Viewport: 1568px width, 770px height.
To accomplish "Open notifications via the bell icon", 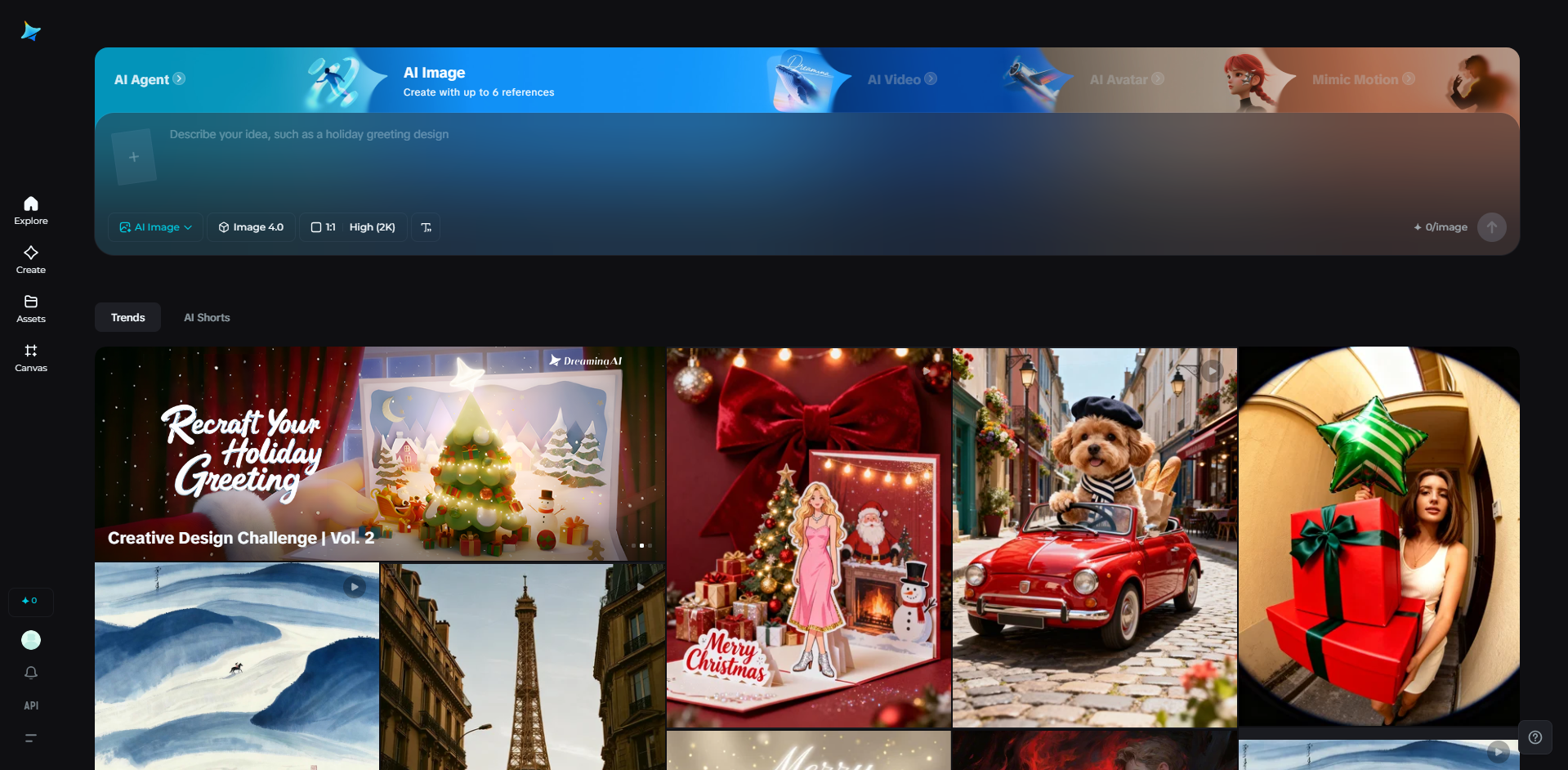I will point(30,673).
